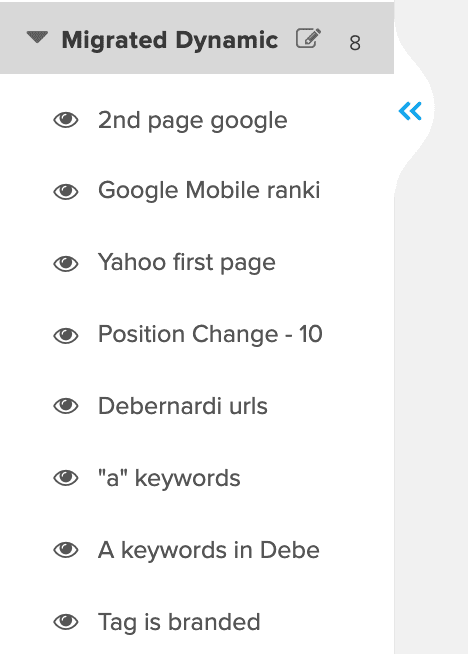This screenshot has width=468, height=654.
Task: Toggle eye icon for Google Mobile ranki
Action: 66,192
